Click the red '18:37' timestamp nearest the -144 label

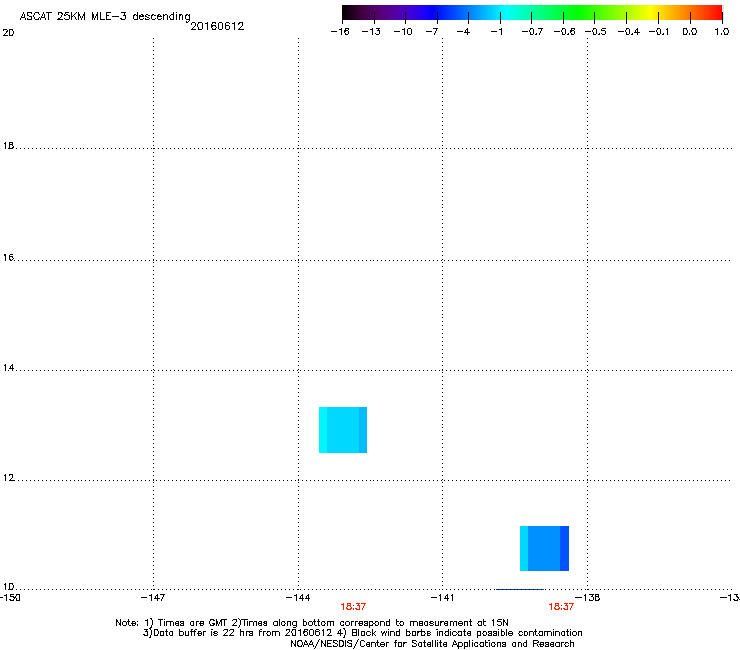(x=353, y=607)
